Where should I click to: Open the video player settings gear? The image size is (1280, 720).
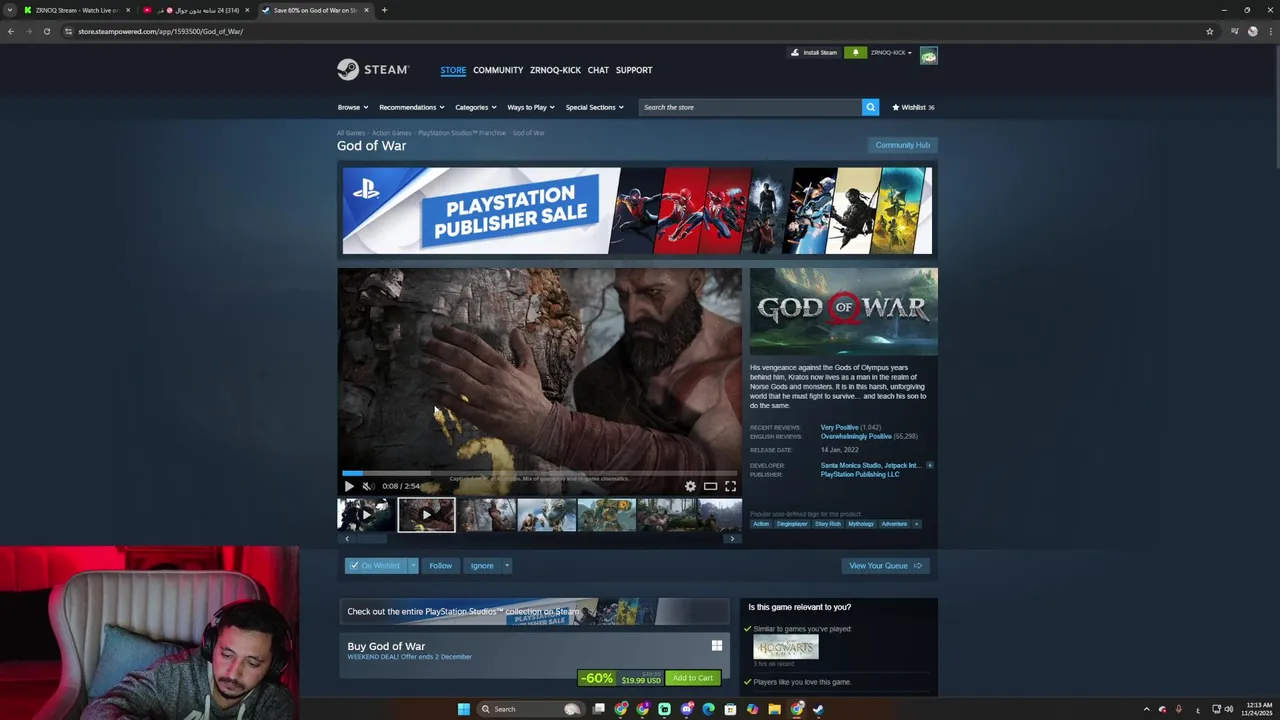tap(690, 486)
